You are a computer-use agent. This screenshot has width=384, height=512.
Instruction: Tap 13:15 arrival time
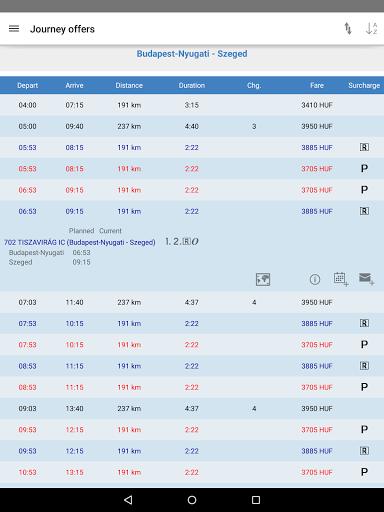(x=74, y=472)
